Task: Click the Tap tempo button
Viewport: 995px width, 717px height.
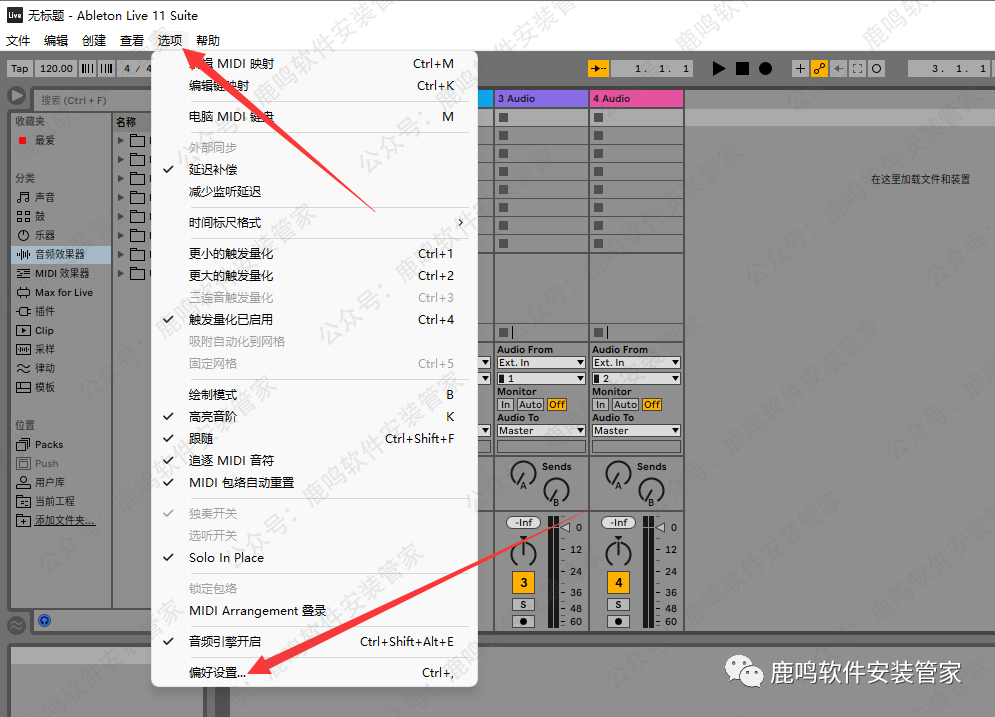Action: pos(20,69)
